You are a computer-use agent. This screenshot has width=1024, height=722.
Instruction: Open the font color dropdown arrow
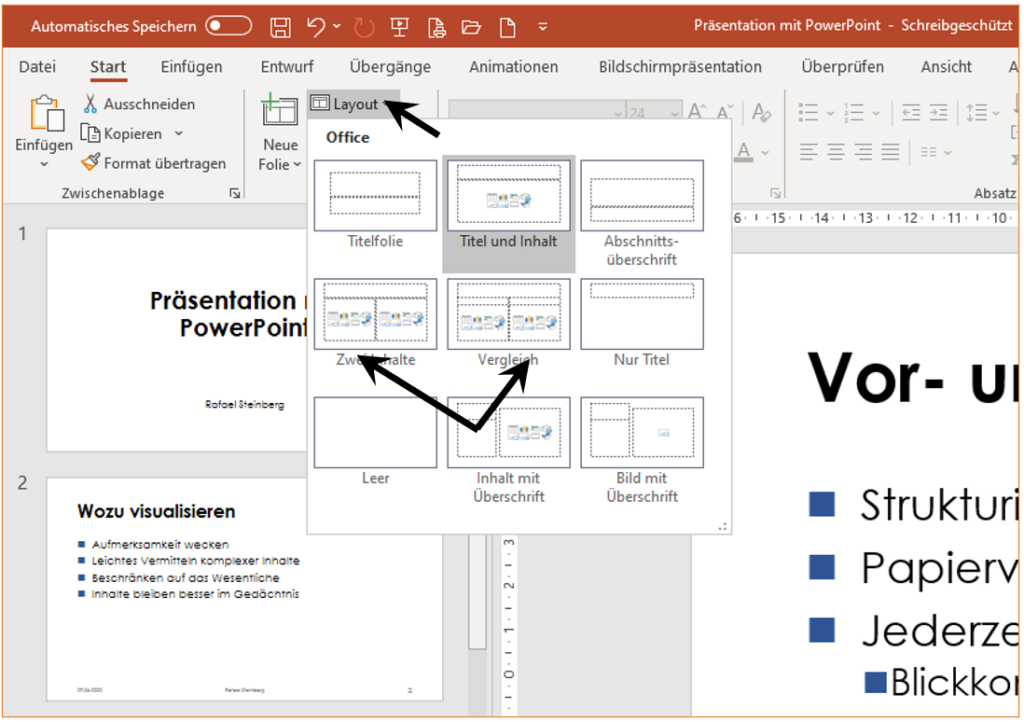coord(765,153)
